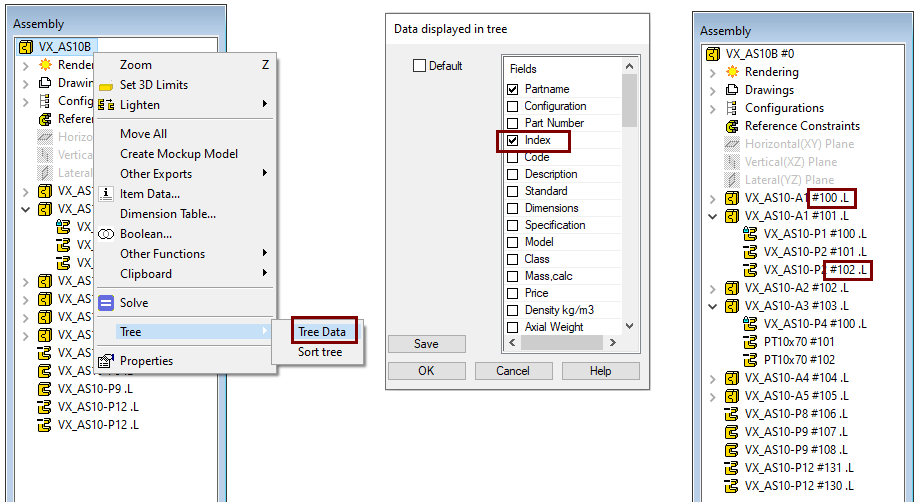Viewport: 920px width, 502px height.
Task: Click the Configurations icon in right tree
Action: (x=732, y=108)
